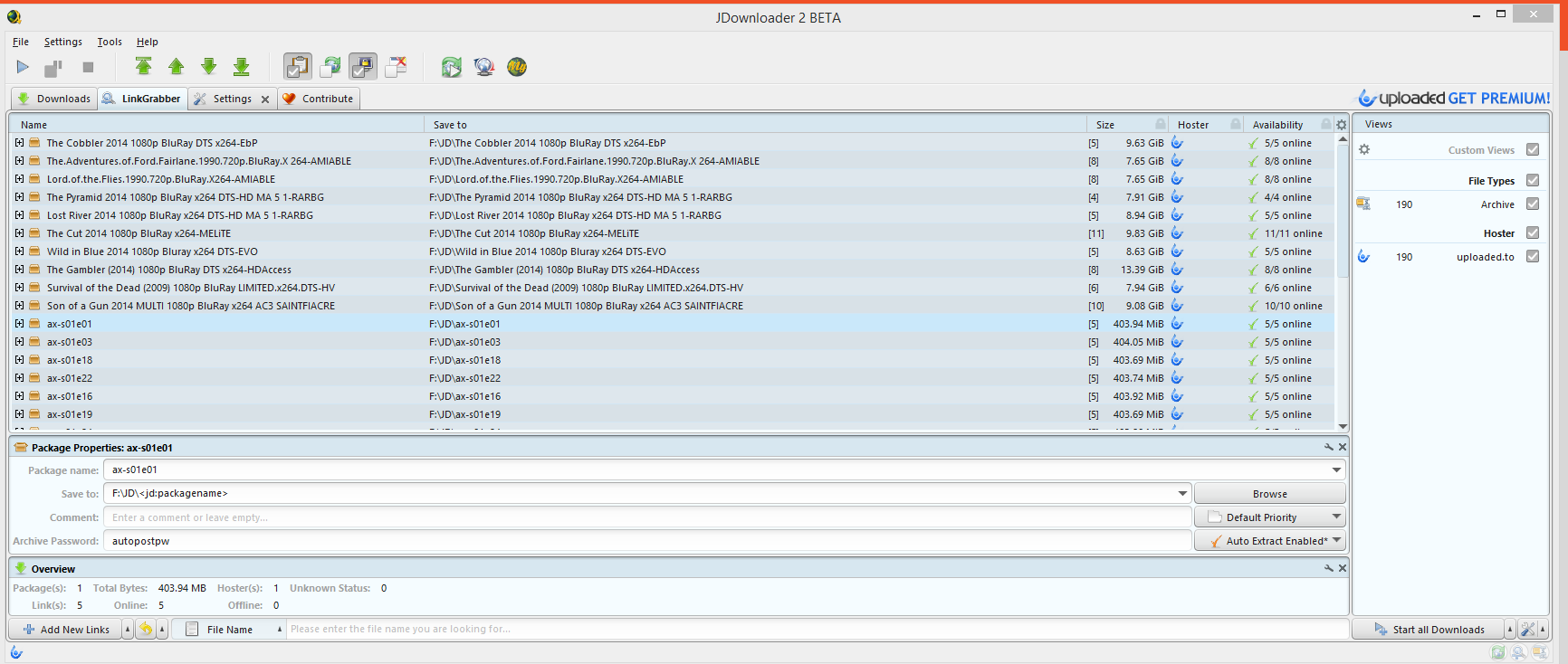Viewport: 1568px width, 664px height.
Task: Uncheck the uploaded.to hoster checkbox
Action: 1533,256
